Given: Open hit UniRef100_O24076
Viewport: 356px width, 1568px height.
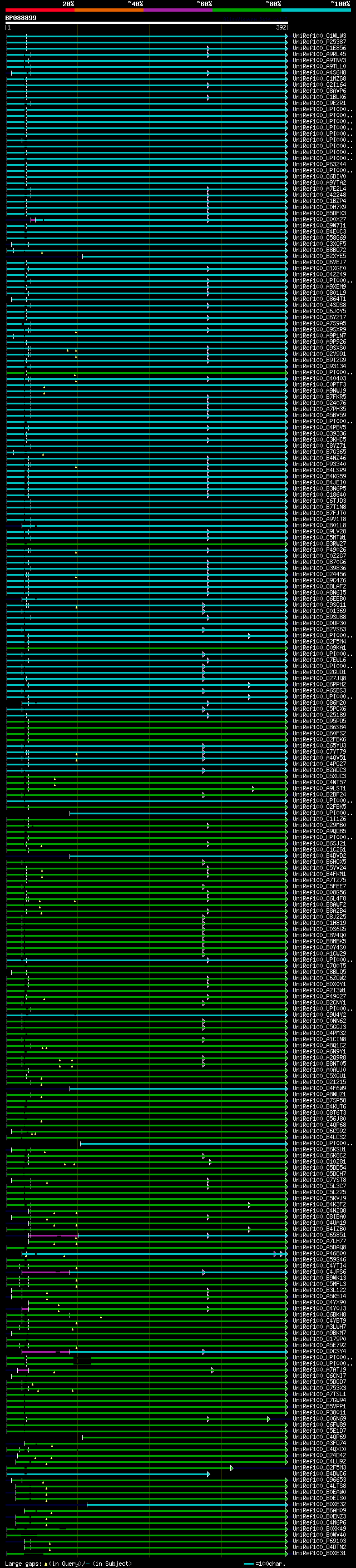Looking at the screenshot, I should coord(319,403).
